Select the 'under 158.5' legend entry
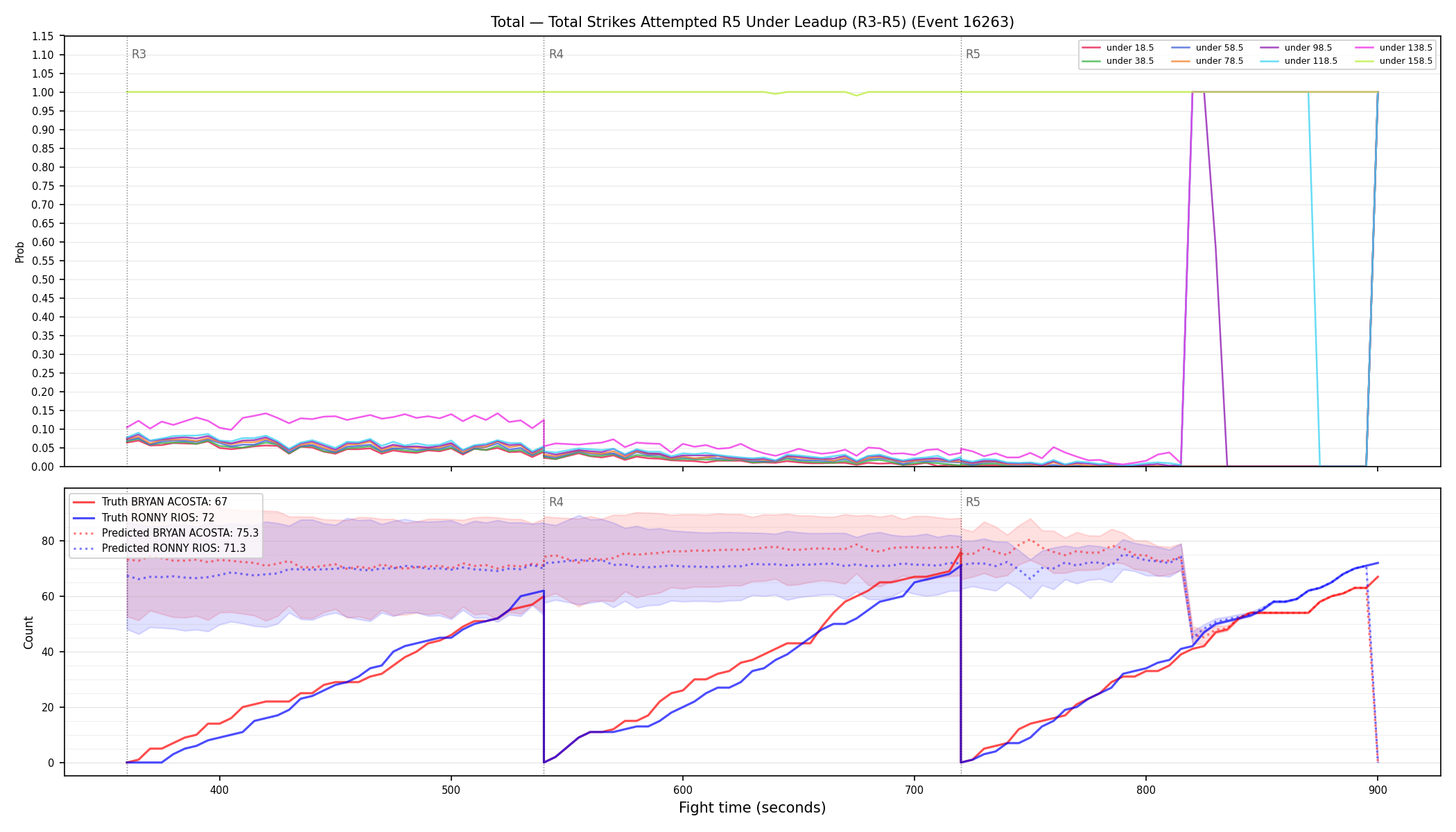The width and height of the screenshot is (1456, 832). [1394, 61]
